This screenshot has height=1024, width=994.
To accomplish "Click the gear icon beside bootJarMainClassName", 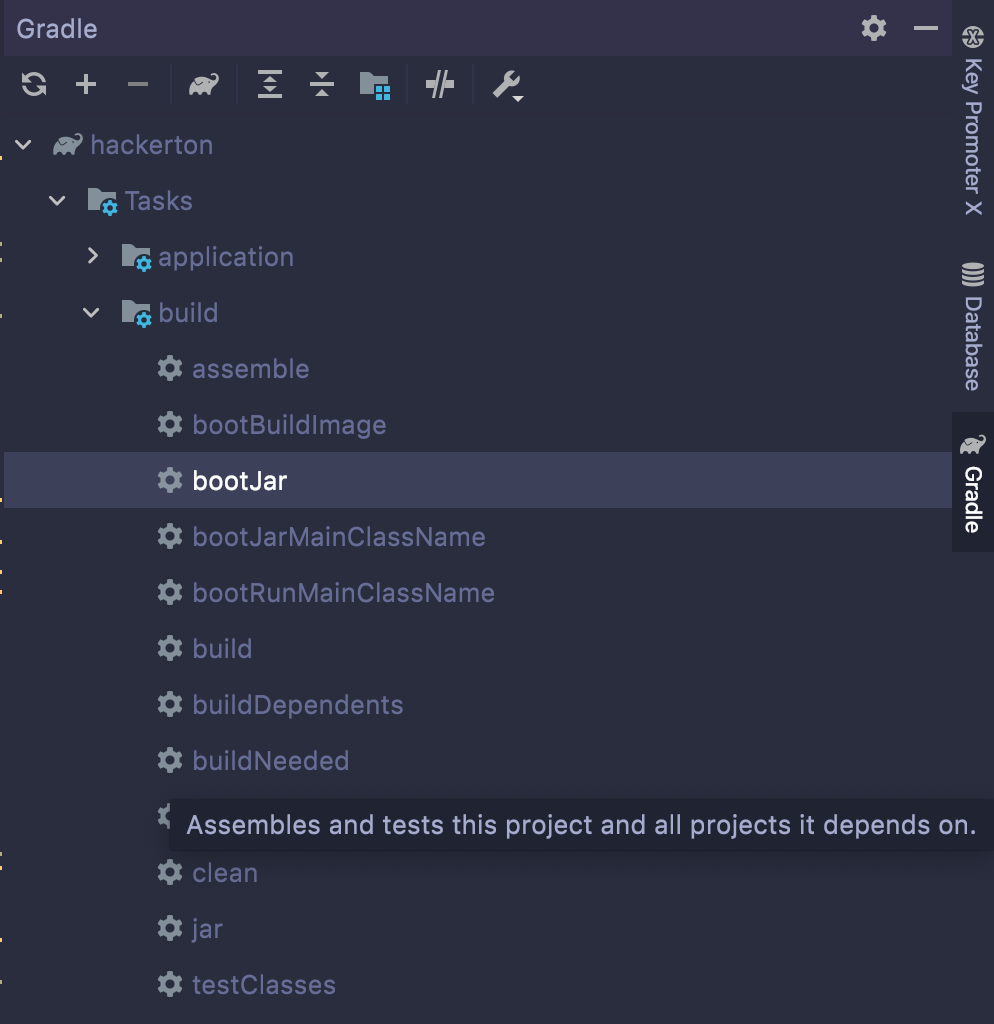I will pyautogui.click(x=170, y=537).
